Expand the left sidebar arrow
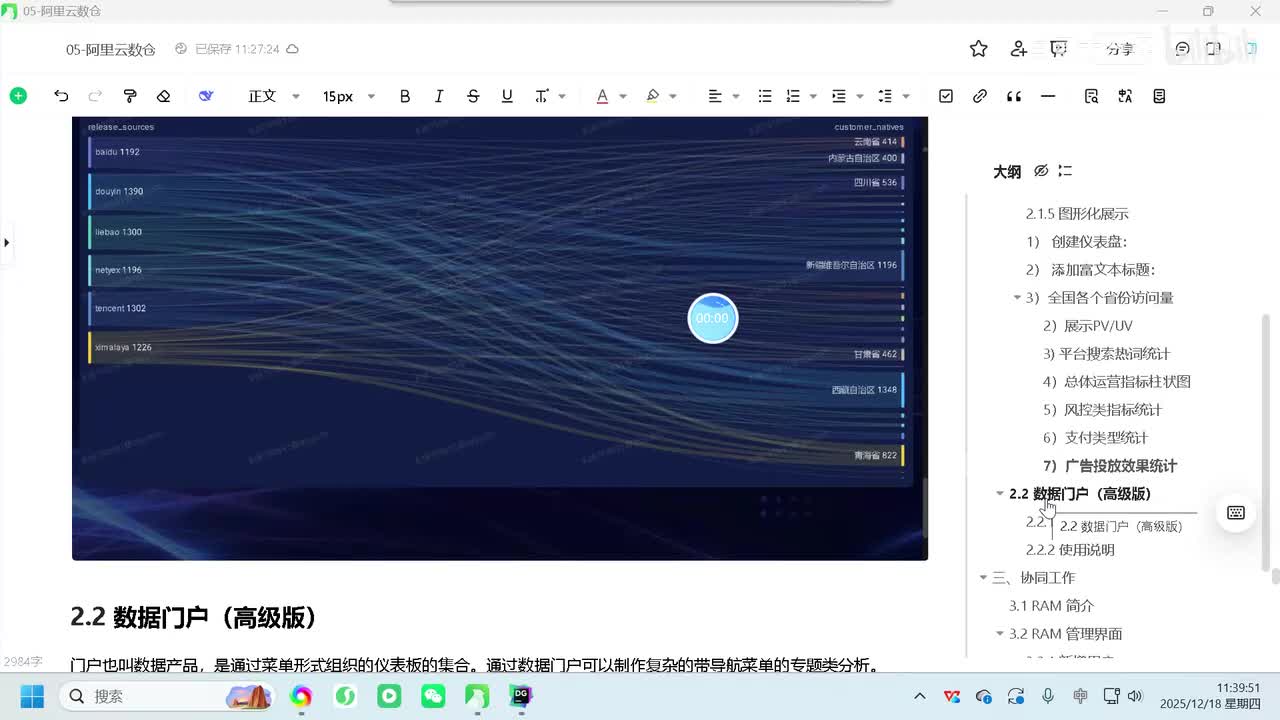Viewport: 1280px width, 720px height. (x=6, y=242)
